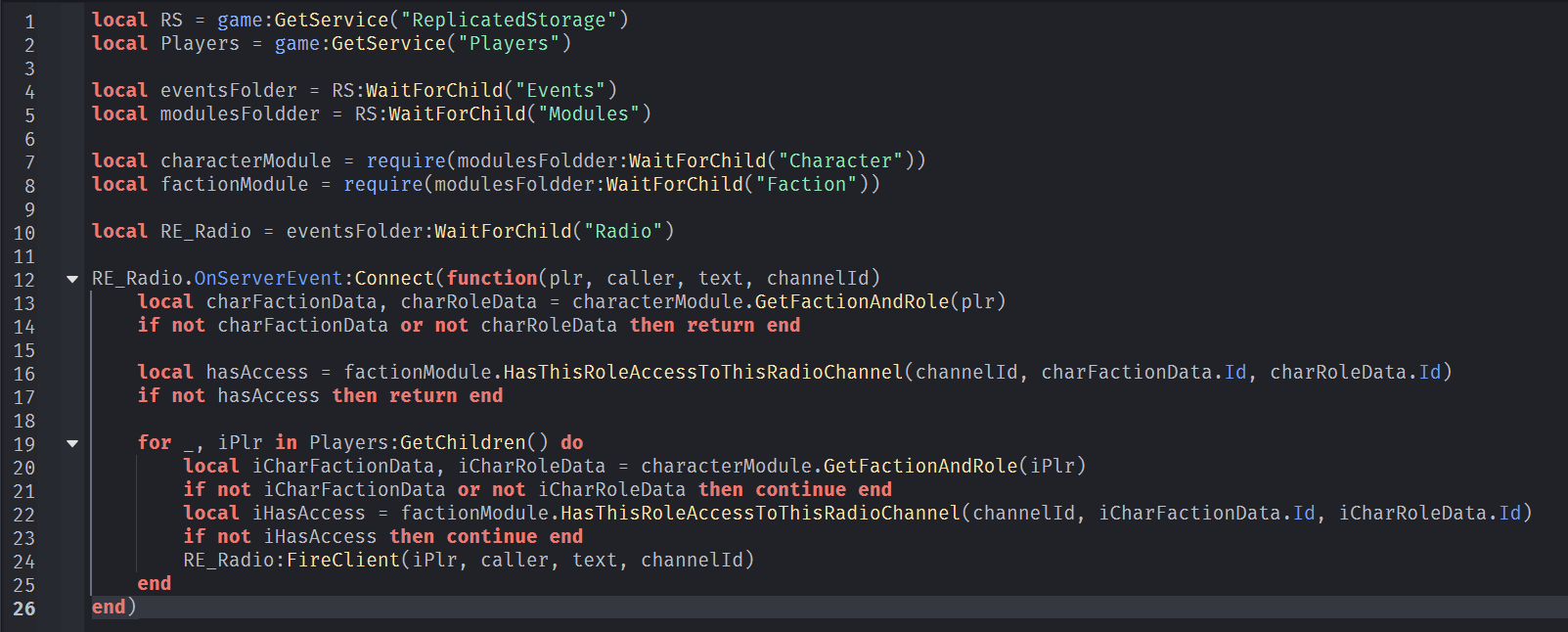Click RE_Radio variable on line 10

(x=206, y=231)
